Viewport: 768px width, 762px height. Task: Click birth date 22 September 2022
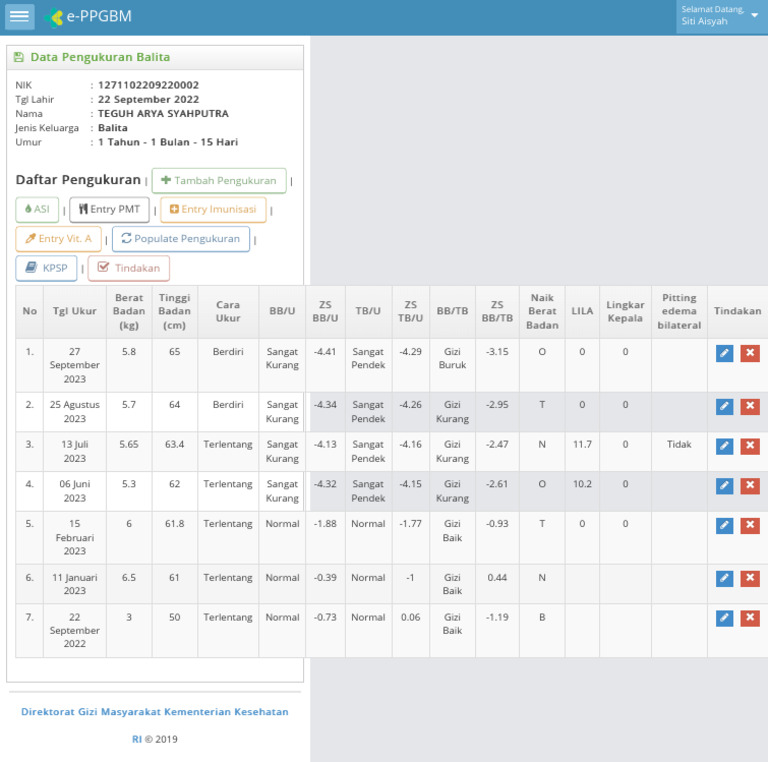pyautogui.click(x=148, y=99)
